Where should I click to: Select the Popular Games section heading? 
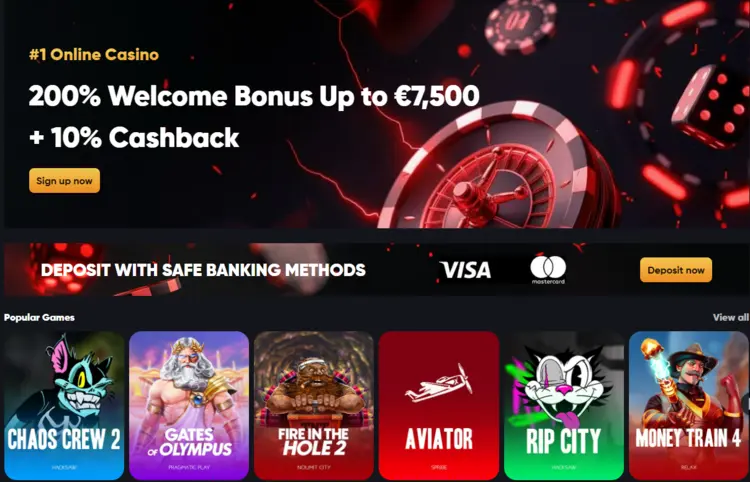tap(39, 318)
